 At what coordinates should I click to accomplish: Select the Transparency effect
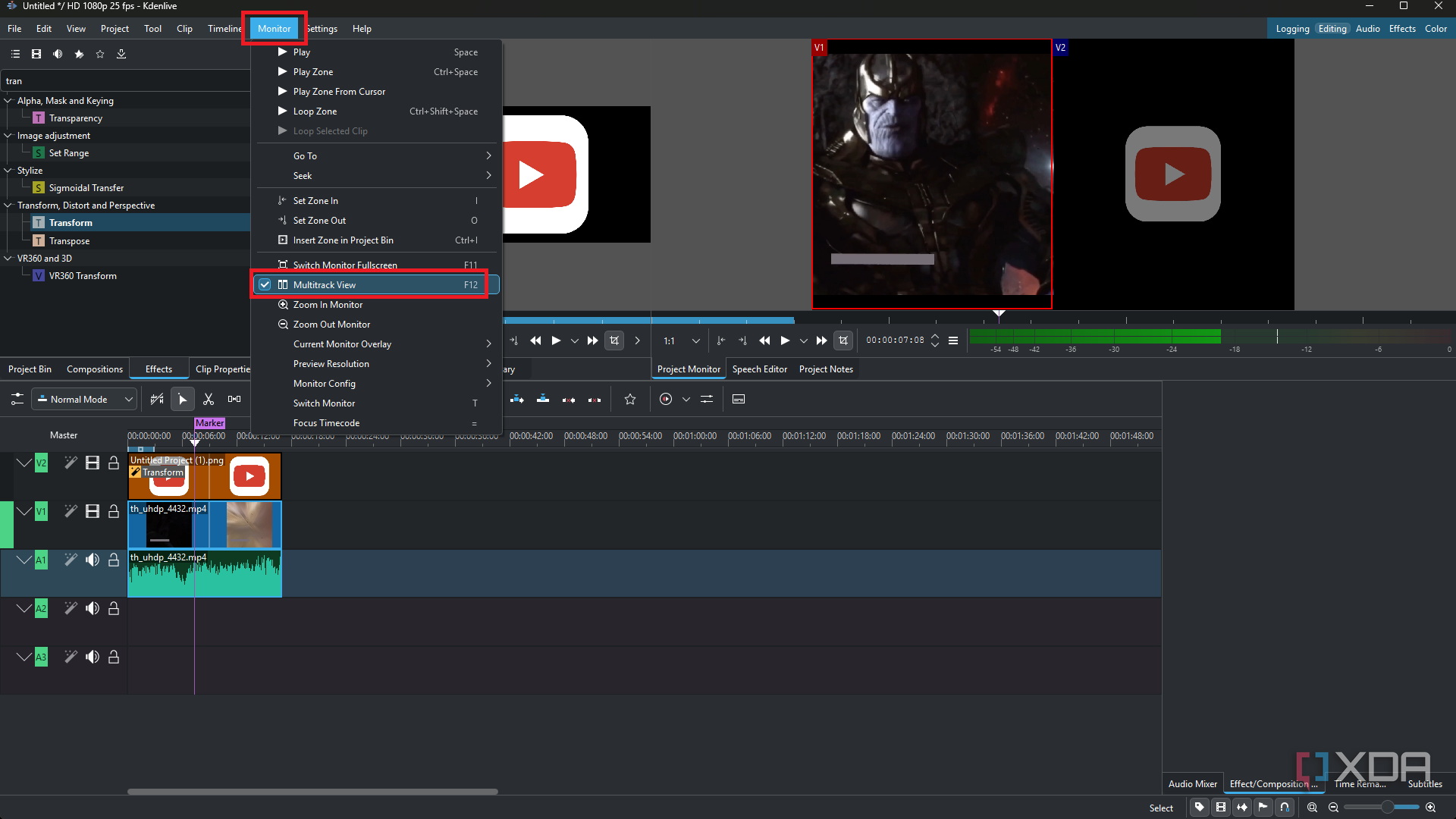tap(76, 118)
